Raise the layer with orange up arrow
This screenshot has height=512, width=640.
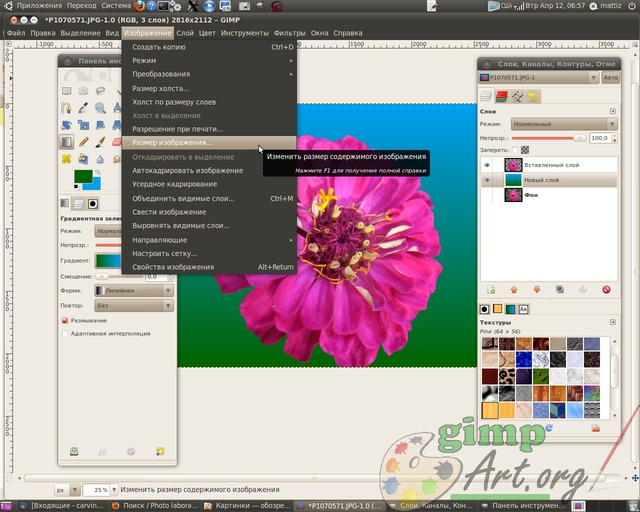tap(514, 289)
